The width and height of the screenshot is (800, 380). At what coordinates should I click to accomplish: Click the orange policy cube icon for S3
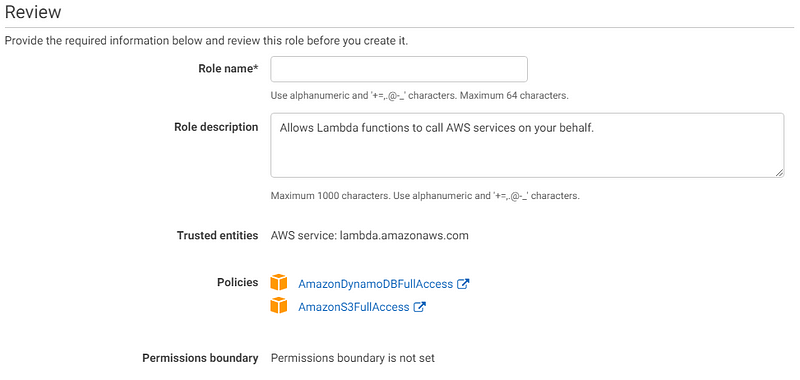(279, 305)
